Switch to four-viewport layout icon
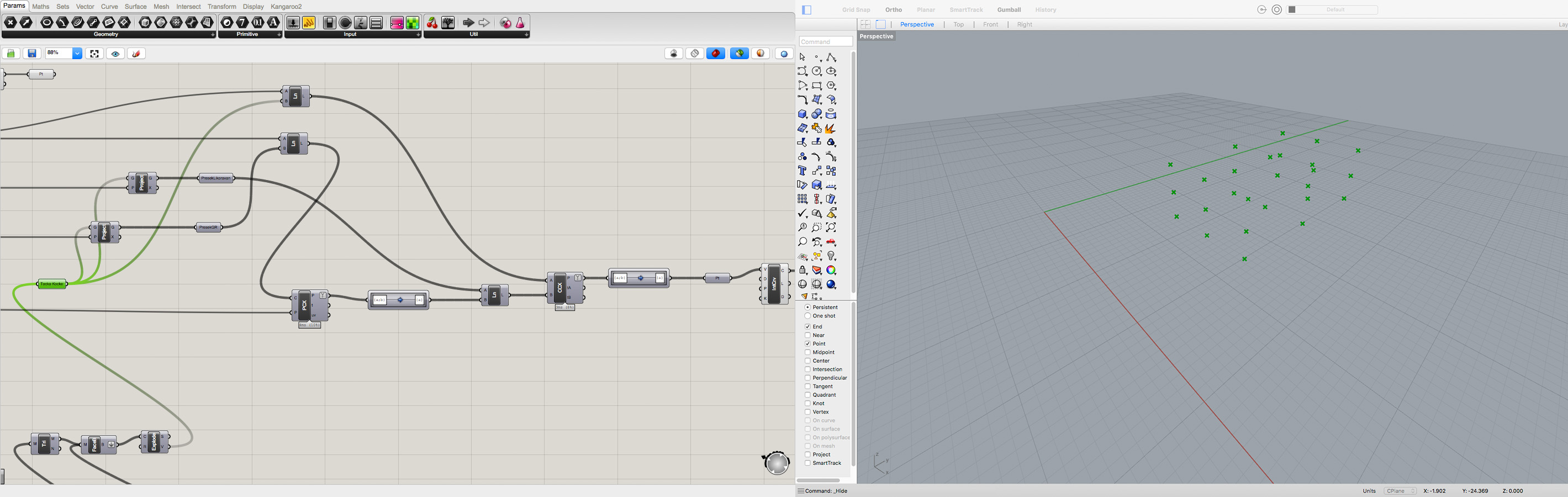This screenshot has width=1568, height=497. (x=865, y=24)
